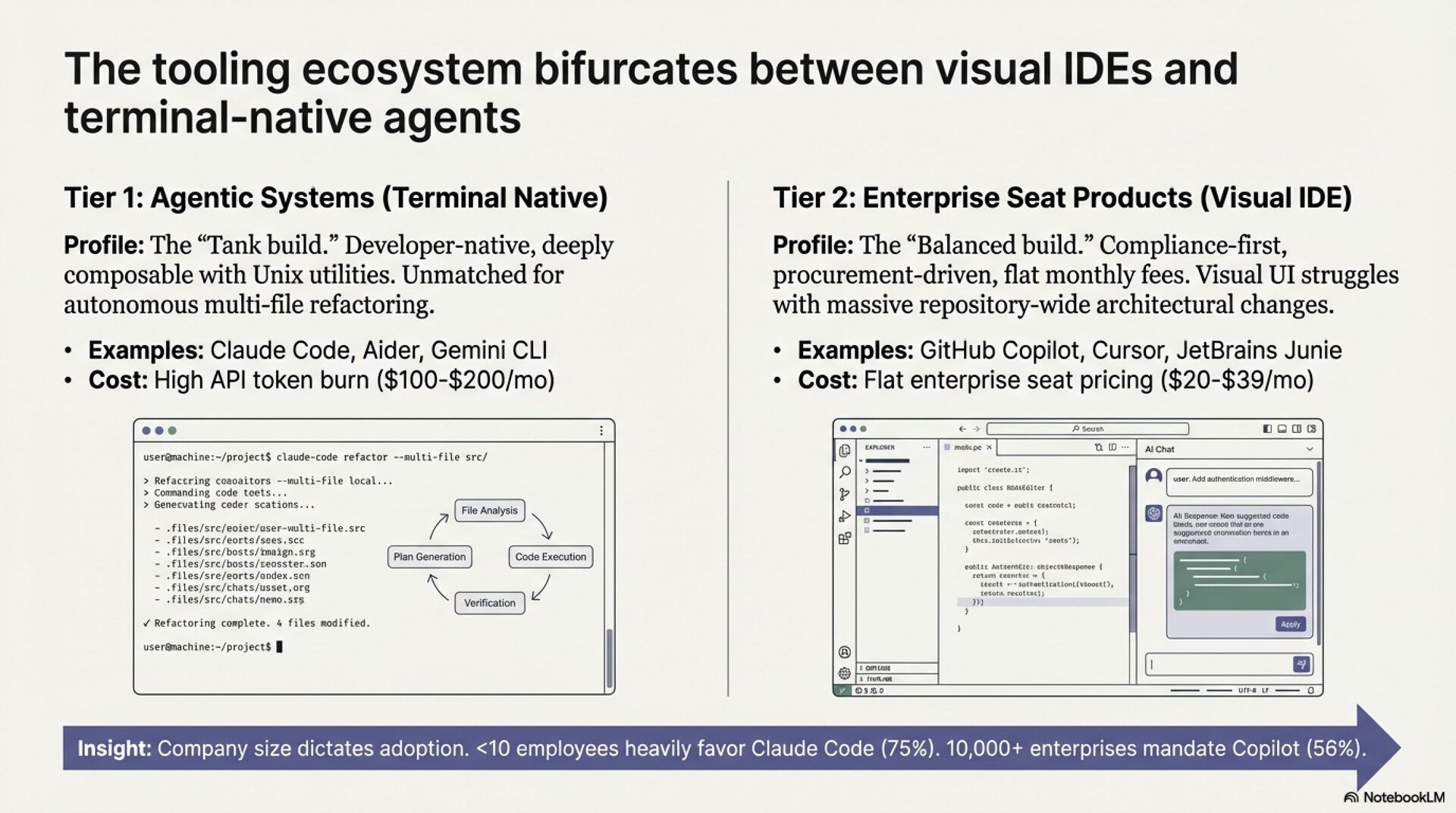Click 'Claude Code, Aider, Gemini CLI' examples text
Image resolution: width=1456 pixels, height=813 pixels.
tap(378, 350)
